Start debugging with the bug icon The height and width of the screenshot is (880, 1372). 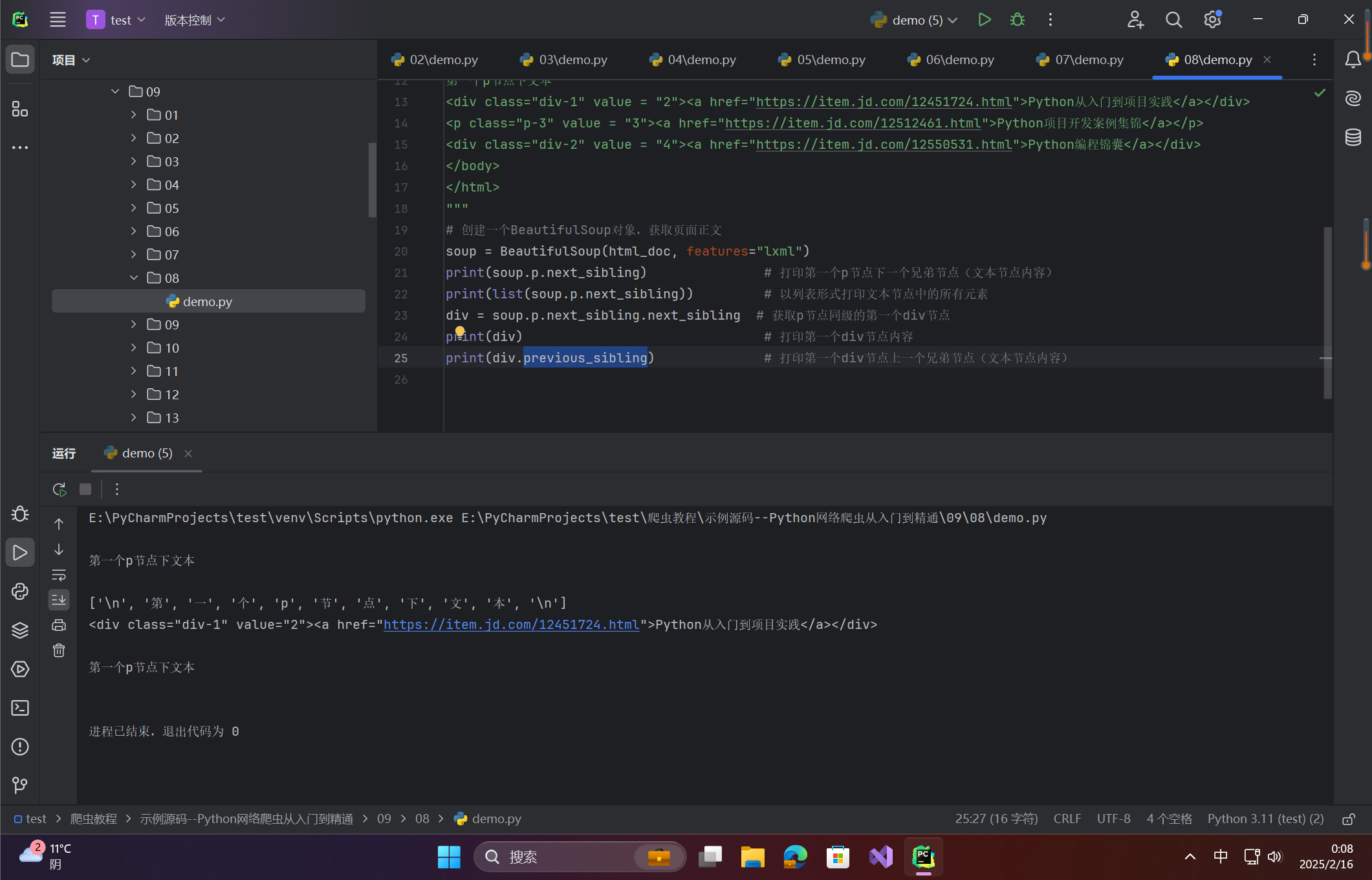[1018, 19]
